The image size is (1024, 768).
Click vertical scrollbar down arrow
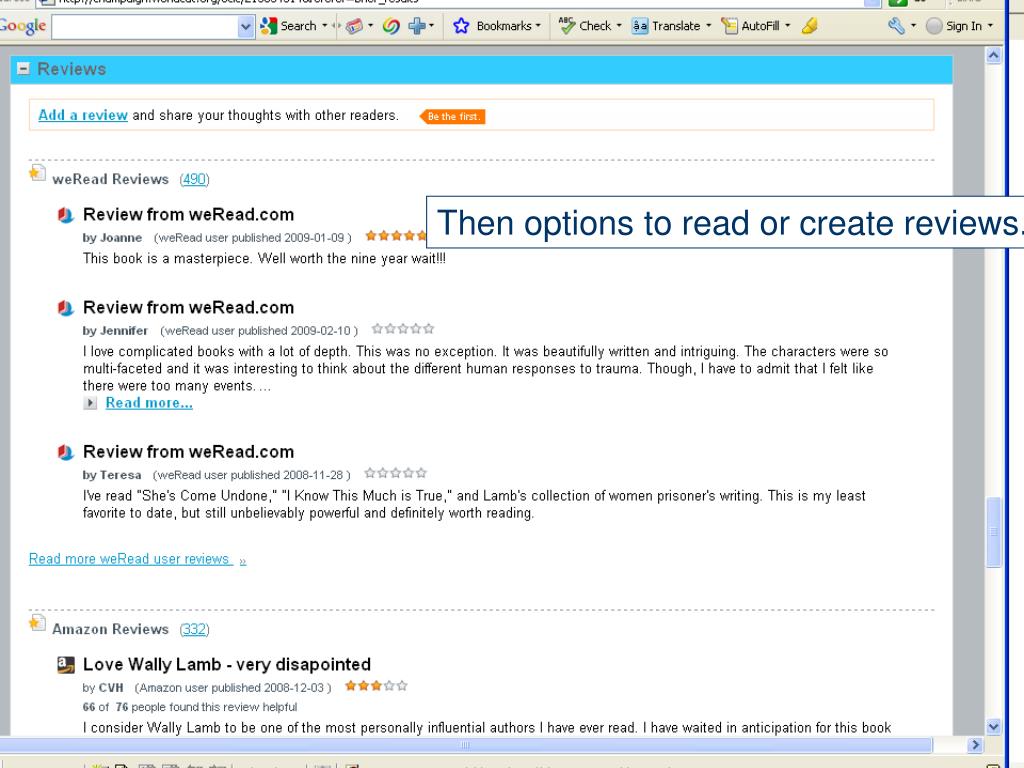(x=993, y=726)
